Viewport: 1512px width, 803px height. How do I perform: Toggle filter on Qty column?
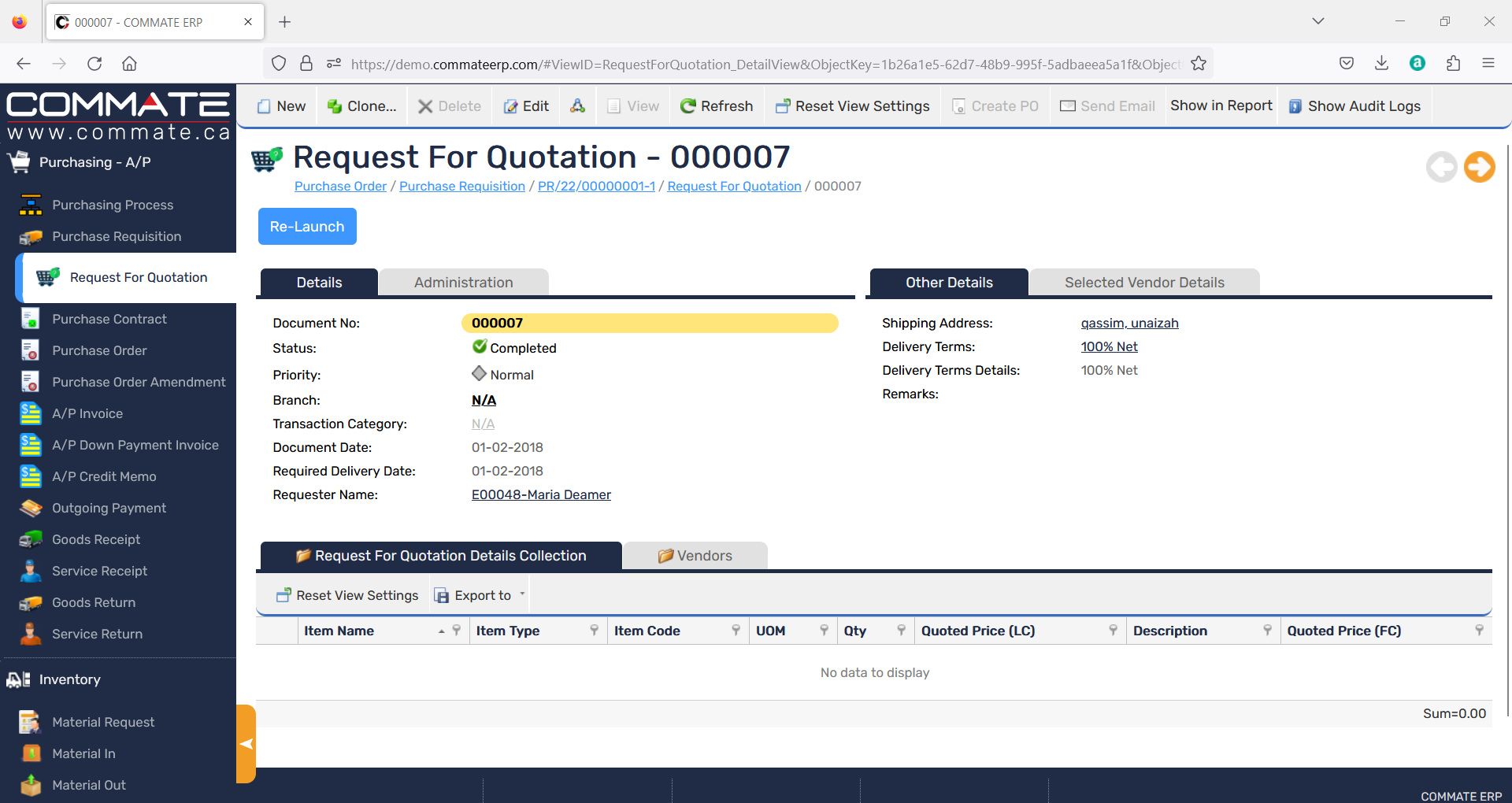coord(901,631)
